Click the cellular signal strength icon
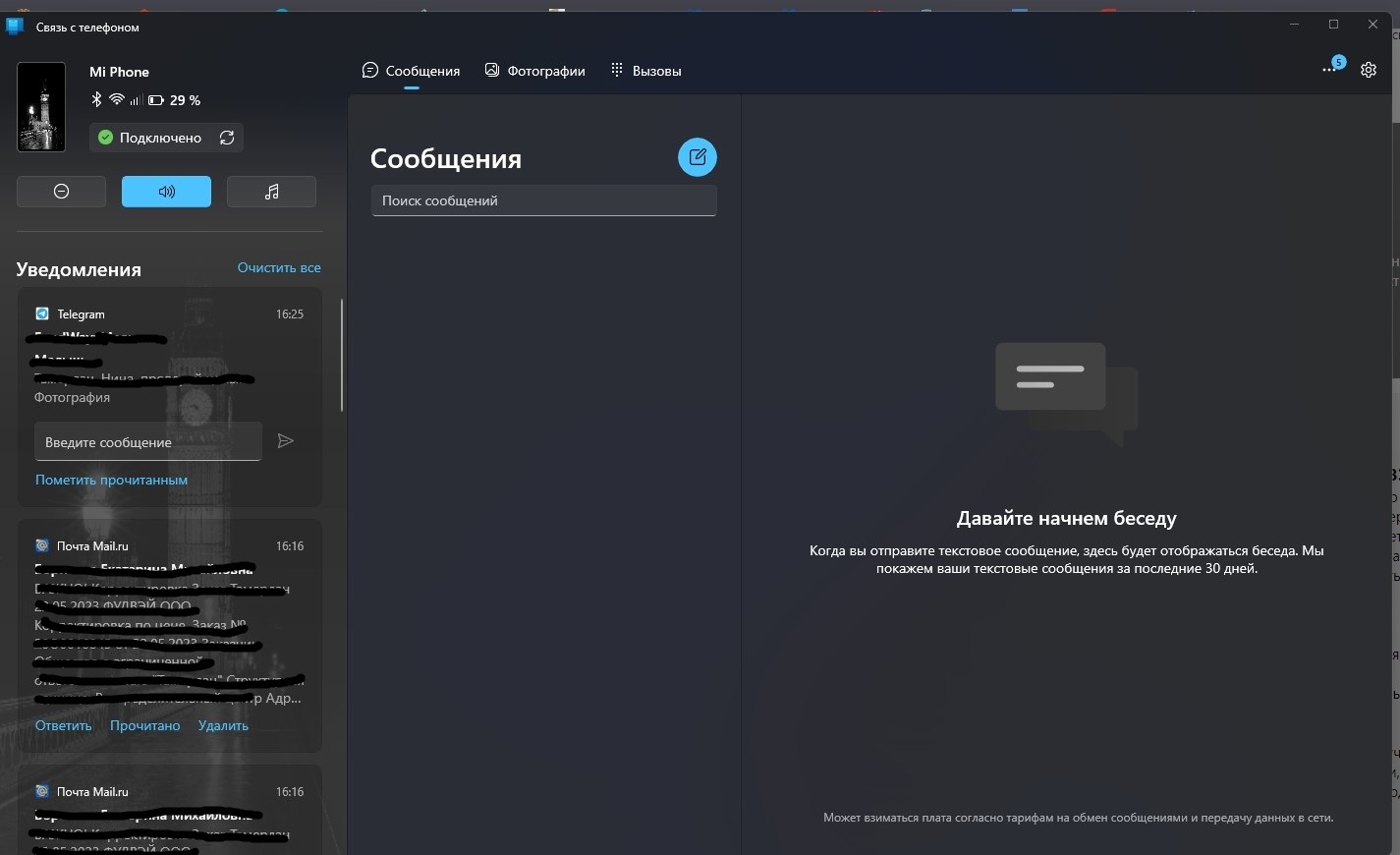This screenshot has height=855, width=1400. click(136, 100)
